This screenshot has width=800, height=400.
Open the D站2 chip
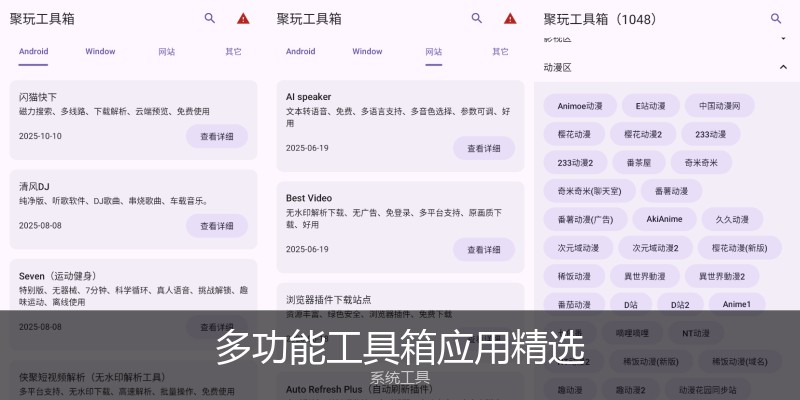680,305
